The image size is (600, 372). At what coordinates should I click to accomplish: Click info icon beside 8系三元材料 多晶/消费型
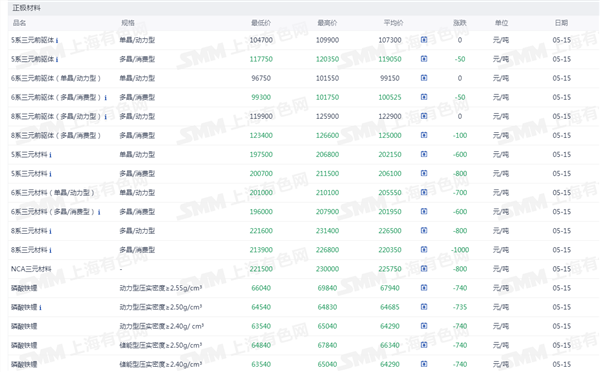click(50, 250)
